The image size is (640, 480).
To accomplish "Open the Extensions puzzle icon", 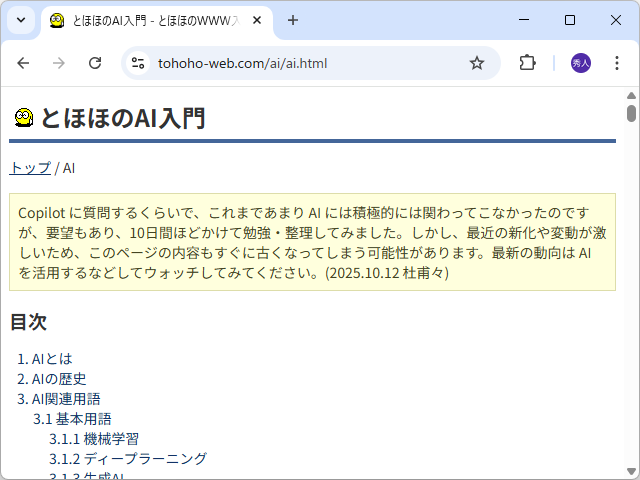I will [527, 63].
